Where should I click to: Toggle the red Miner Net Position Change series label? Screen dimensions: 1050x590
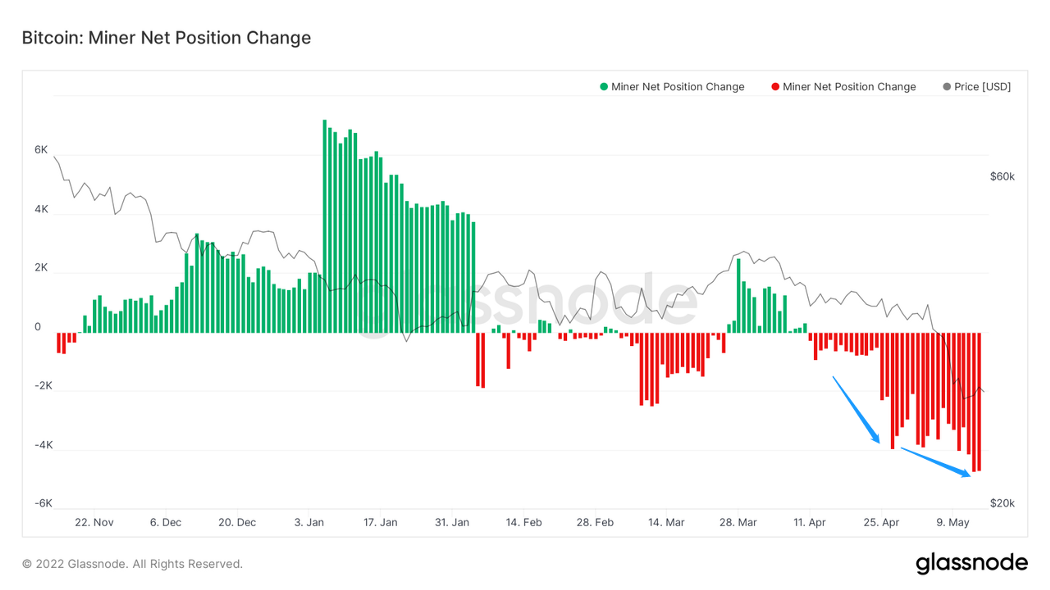click(850, 87)
